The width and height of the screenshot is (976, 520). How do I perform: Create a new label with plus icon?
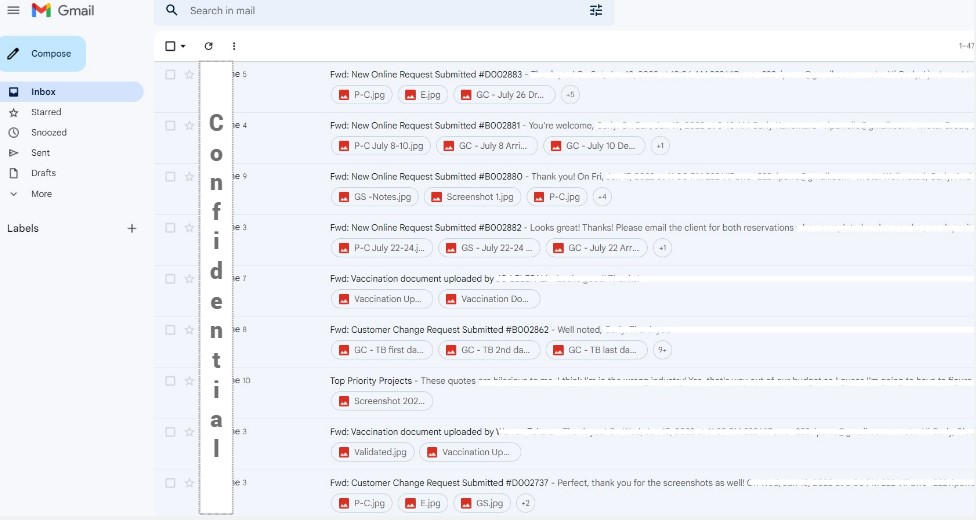[x=132, y=229]
